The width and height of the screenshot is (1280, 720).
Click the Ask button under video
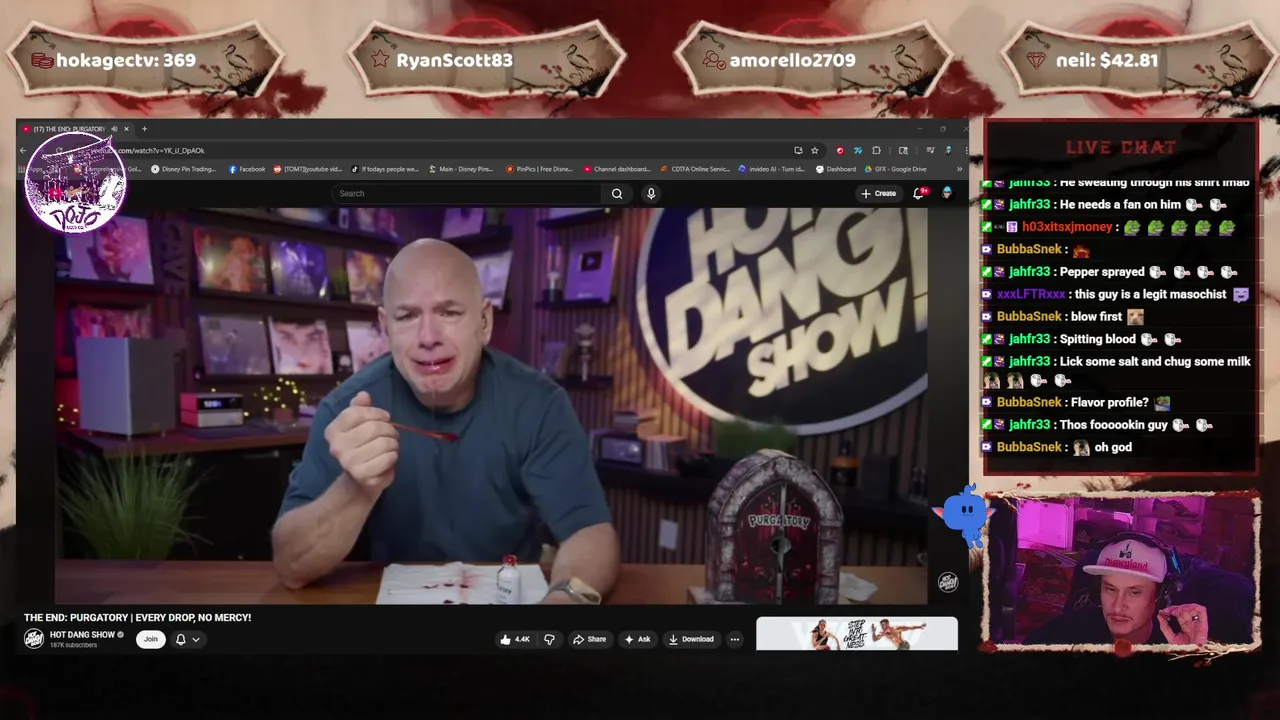click(638, 639)
